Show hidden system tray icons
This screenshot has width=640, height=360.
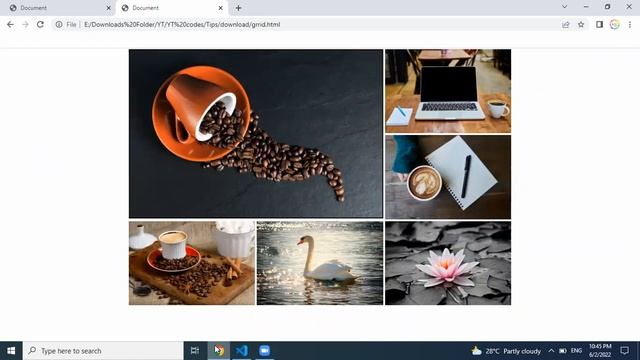[551, 351]
